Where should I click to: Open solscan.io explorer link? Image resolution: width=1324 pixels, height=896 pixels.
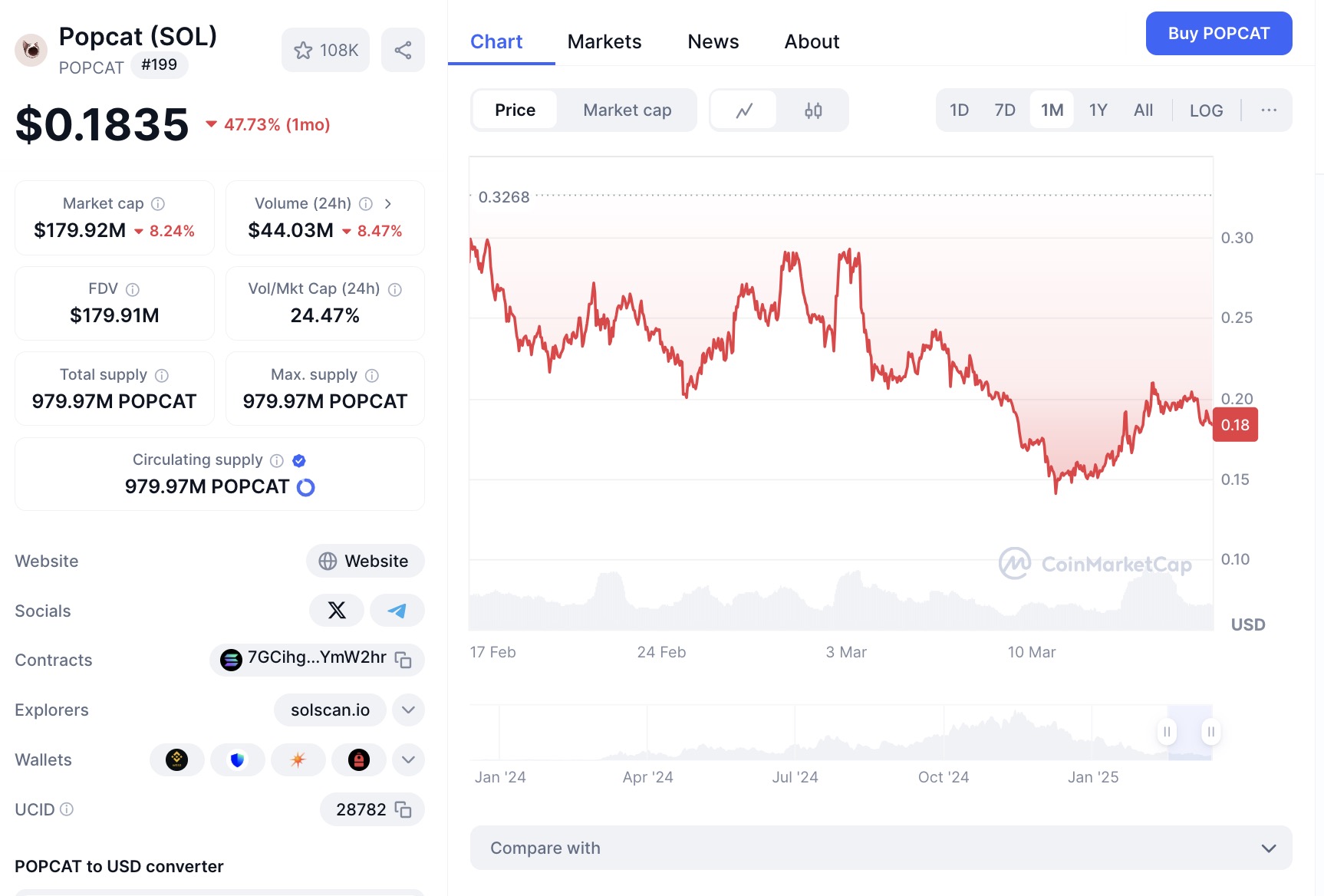(330, 710)
